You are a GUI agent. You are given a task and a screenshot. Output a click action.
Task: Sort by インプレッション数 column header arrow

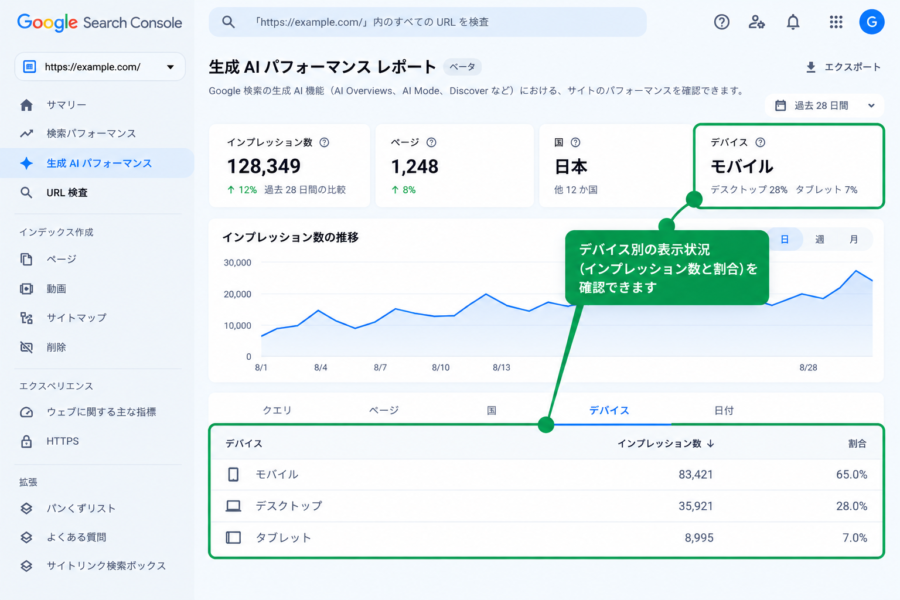click(711, 443)
